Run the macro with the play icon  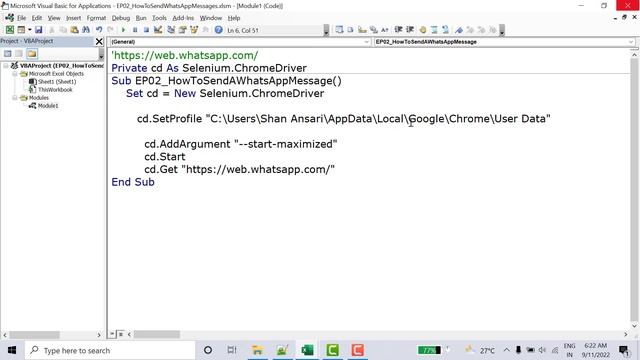[x=123, y=30]
